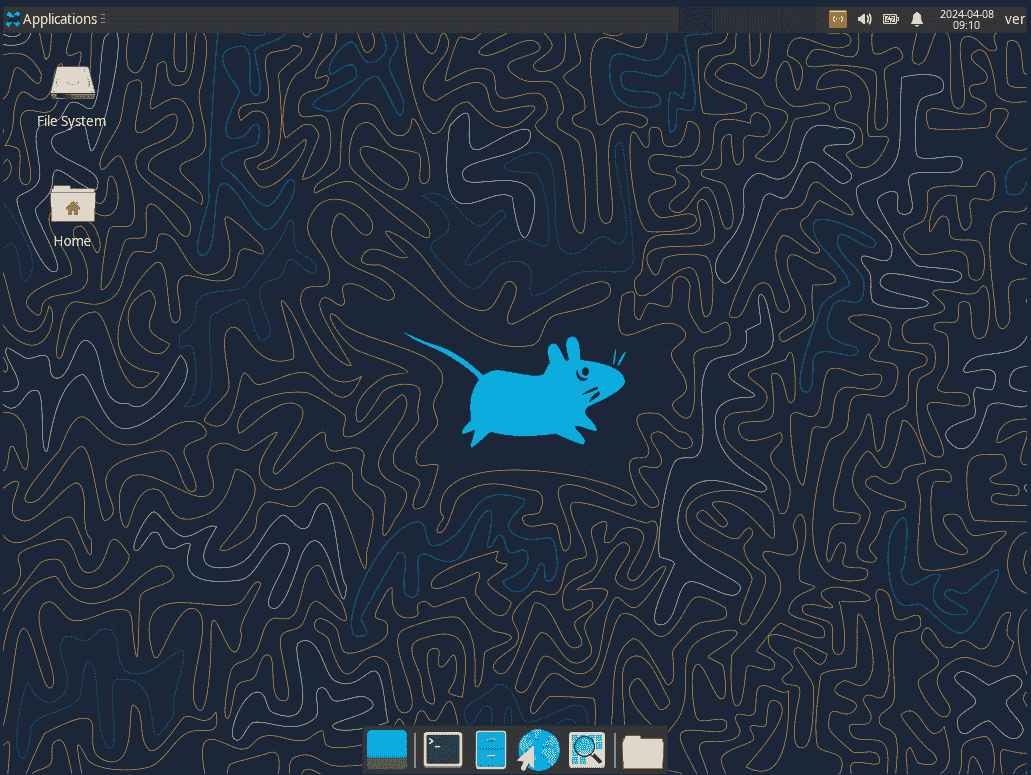Click the 'ver' user menu button
1031x775 pixels.
click(1015, 19)
